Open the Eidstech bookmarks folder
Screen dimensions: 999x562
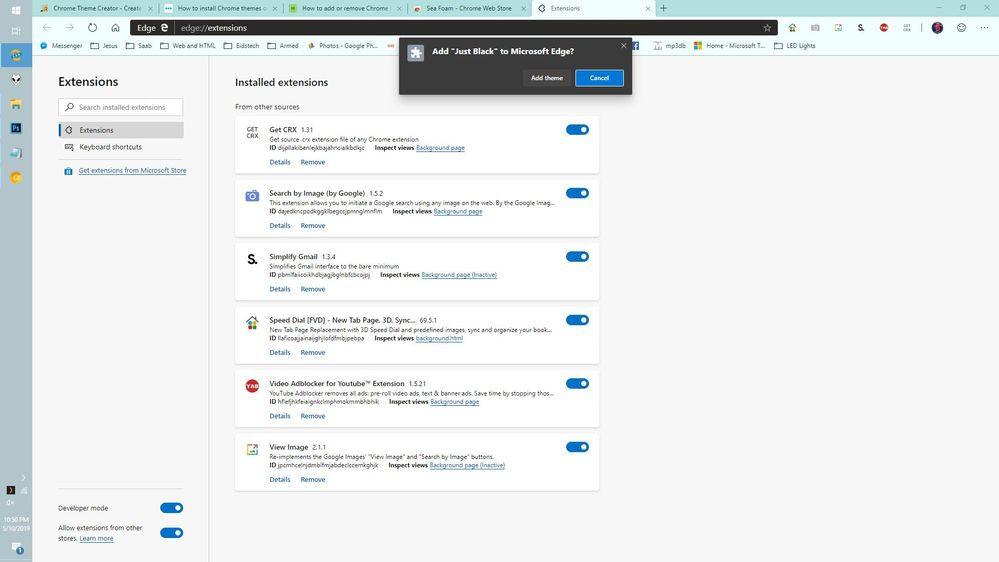pos(241,46)
